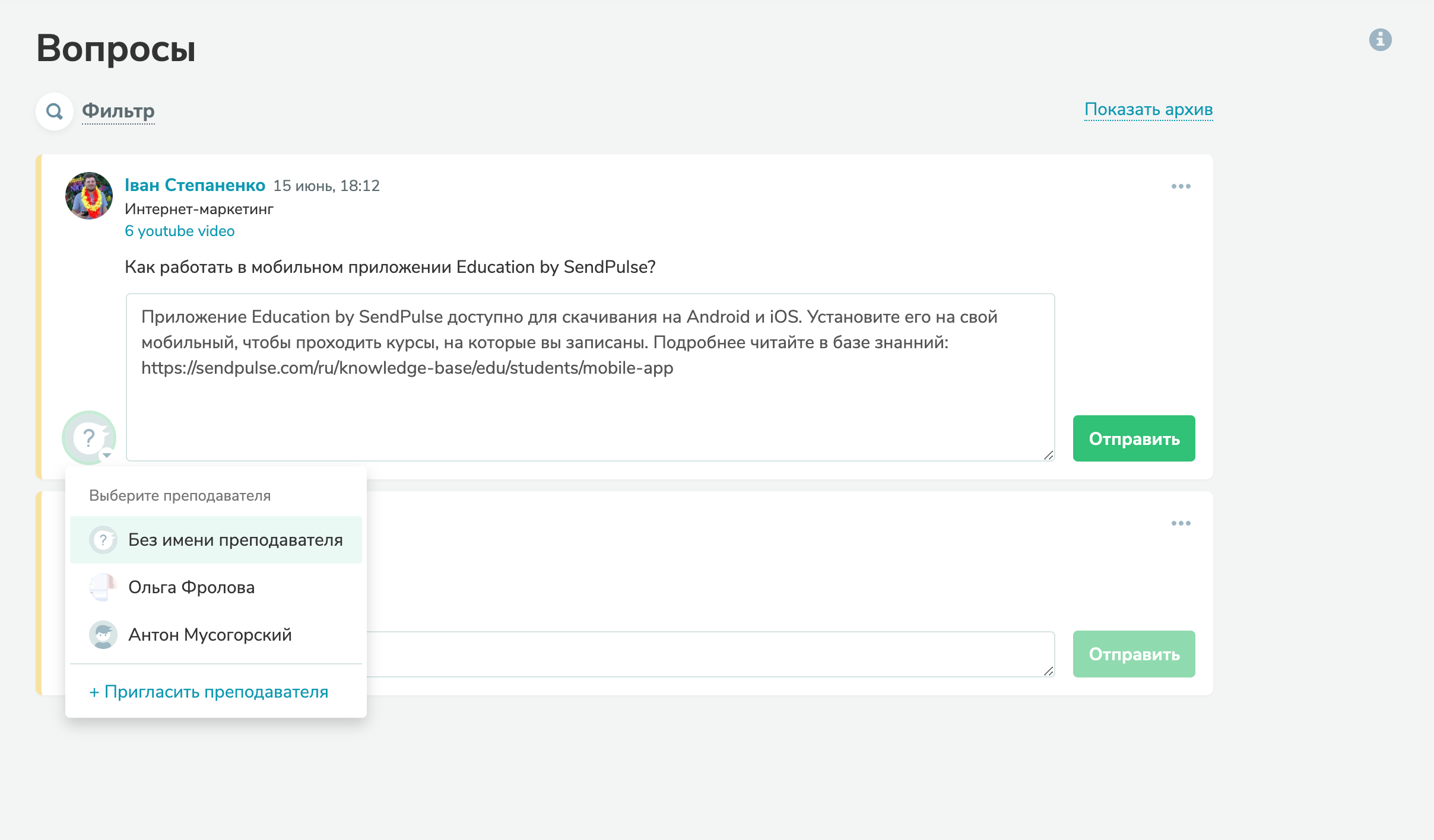
Task: Open three-dots menu on first question
Action: (1181, 186)
